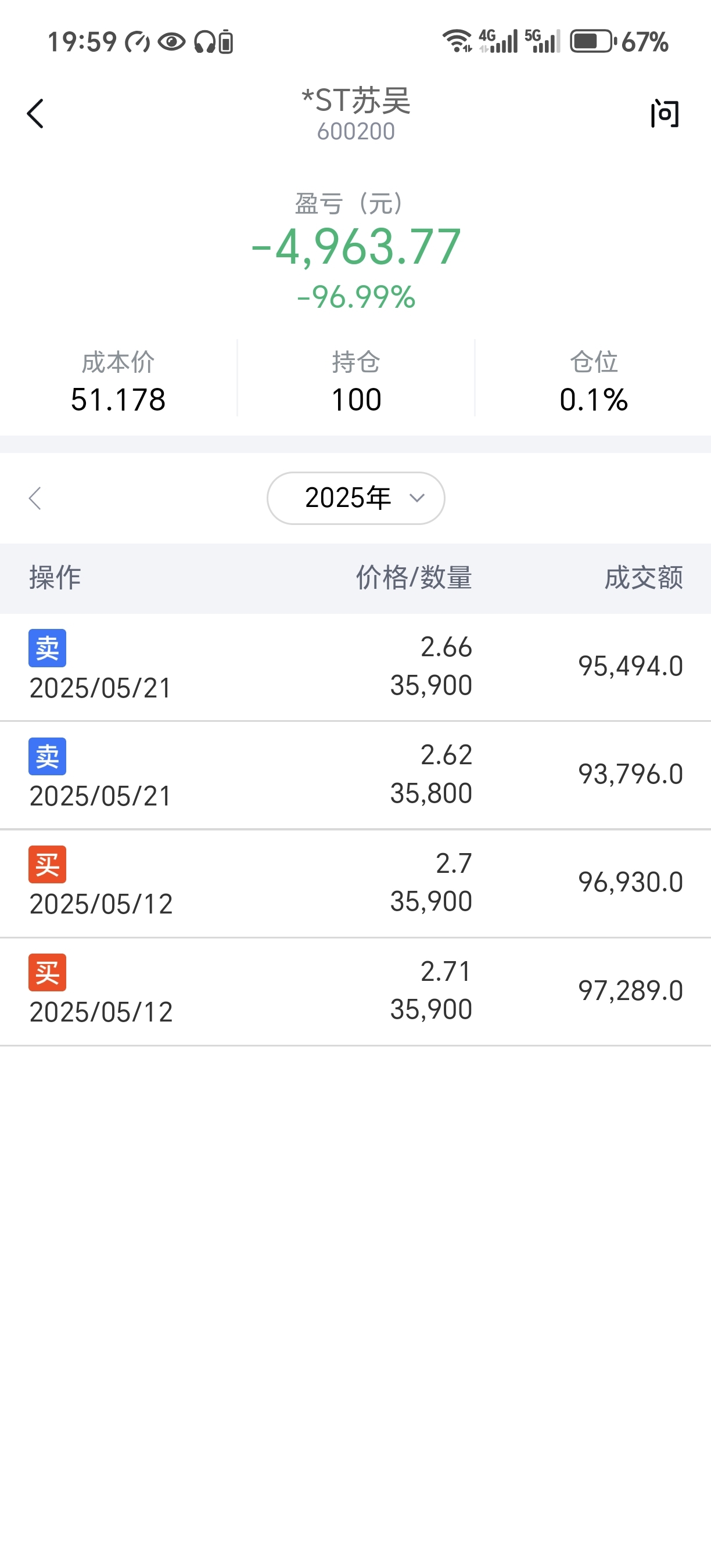Viewport: 711px width, 1568px height.
Task: Tap the battery 67% indicator
Action: point(619,41)
